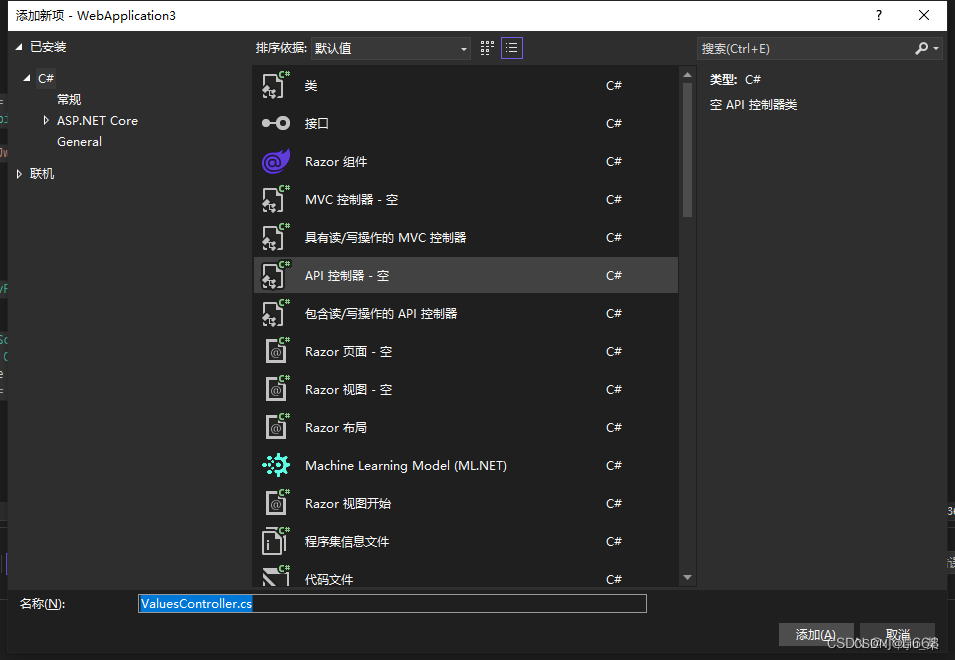Click the scrollbar down arrow
Viewport: 955px width, 660px height.
click(x=688, y=577)
